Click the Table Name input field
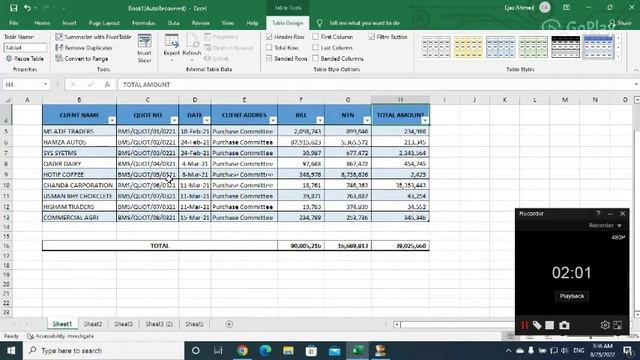Viewport: 640px width, 360px height. (25, 48)
